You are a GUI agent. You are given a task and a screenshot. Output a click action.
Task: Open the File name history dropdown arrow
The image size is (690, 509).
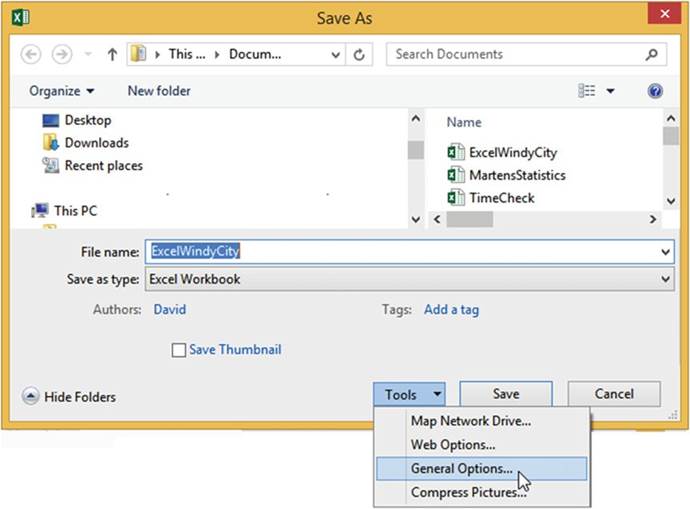[666, 253]
